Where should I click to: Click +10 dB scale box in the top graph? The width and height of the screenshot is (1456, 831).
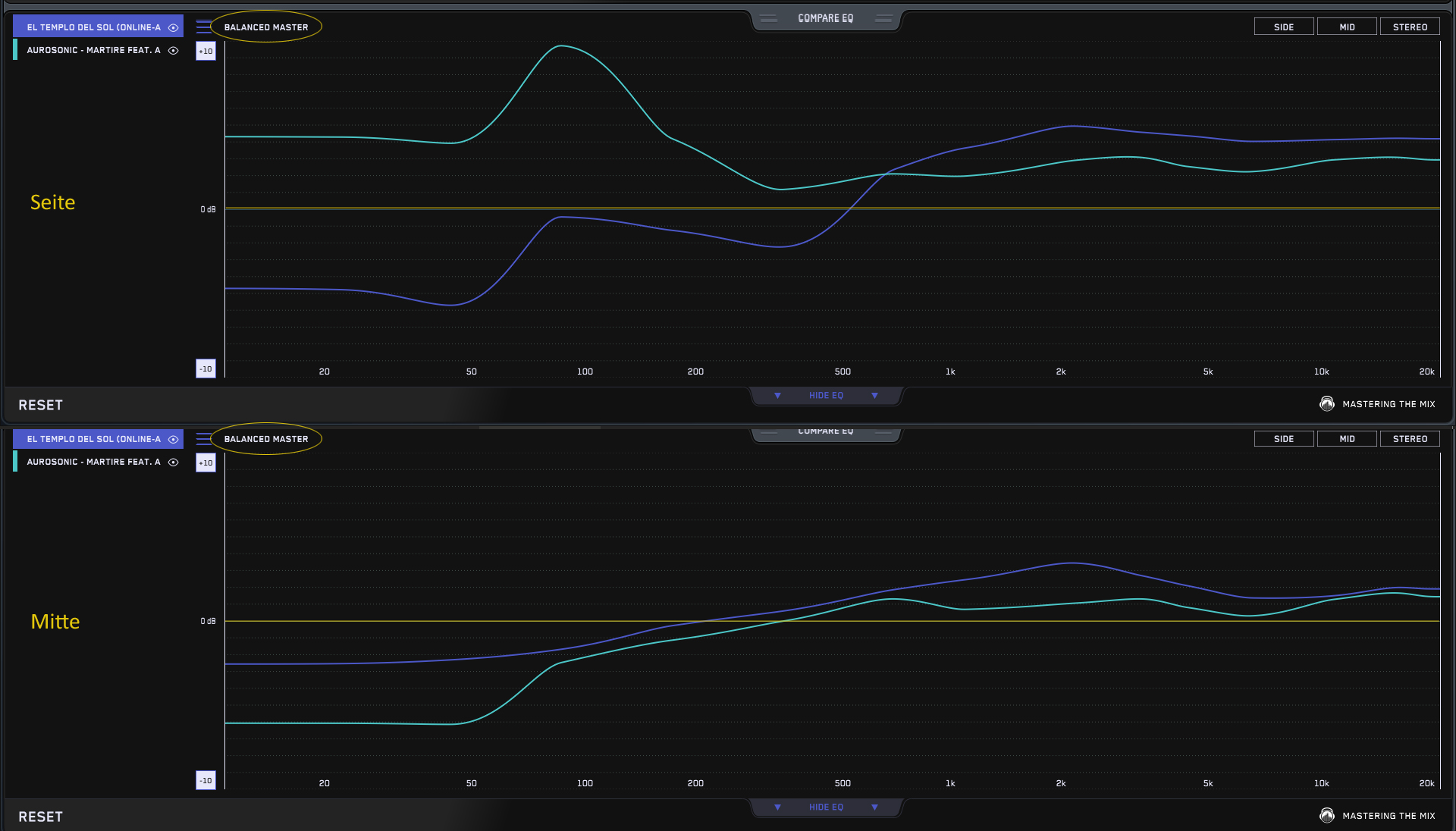(x=206, y=52)
